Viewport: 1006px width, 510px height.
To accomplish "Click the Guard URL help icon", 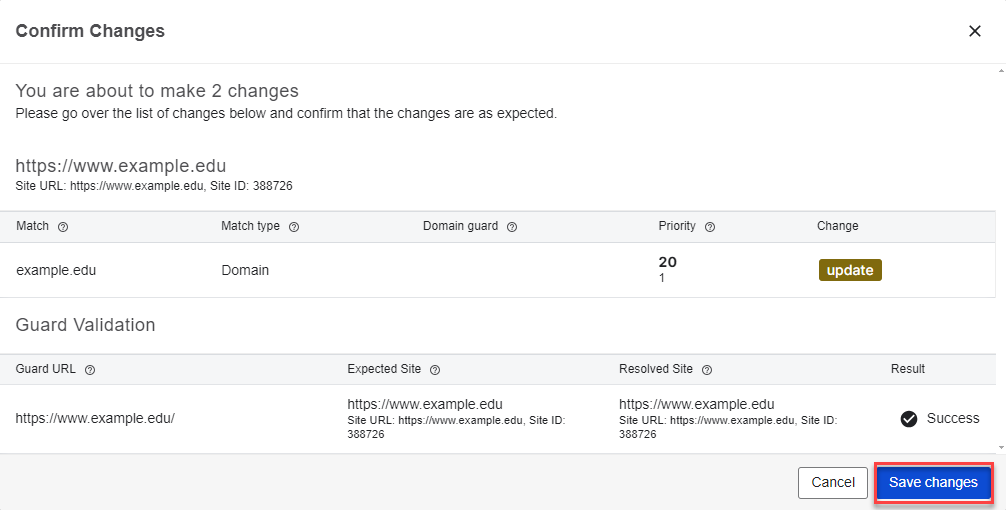I will click(90, 370).
